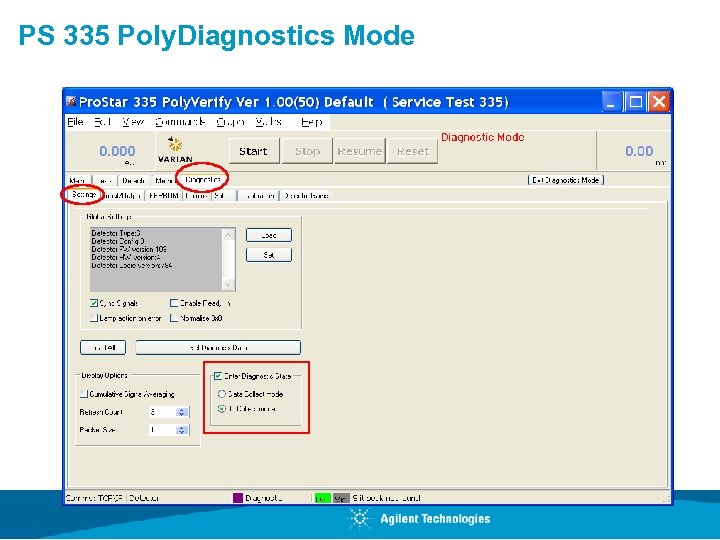Viewport: 720px width, 540px height.
Task: Click the detector list scroll-up arrow
Action: pyautogui.click(x=229, y=235)
